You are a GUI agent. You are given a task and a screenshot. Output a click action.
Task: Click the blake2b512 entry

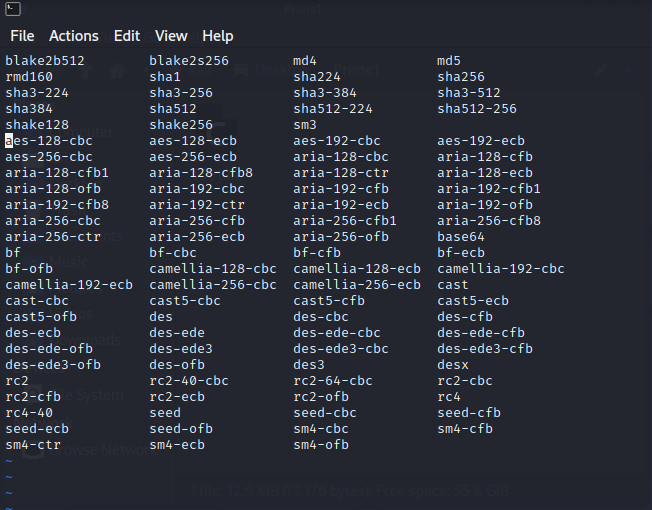coord(45,61)
